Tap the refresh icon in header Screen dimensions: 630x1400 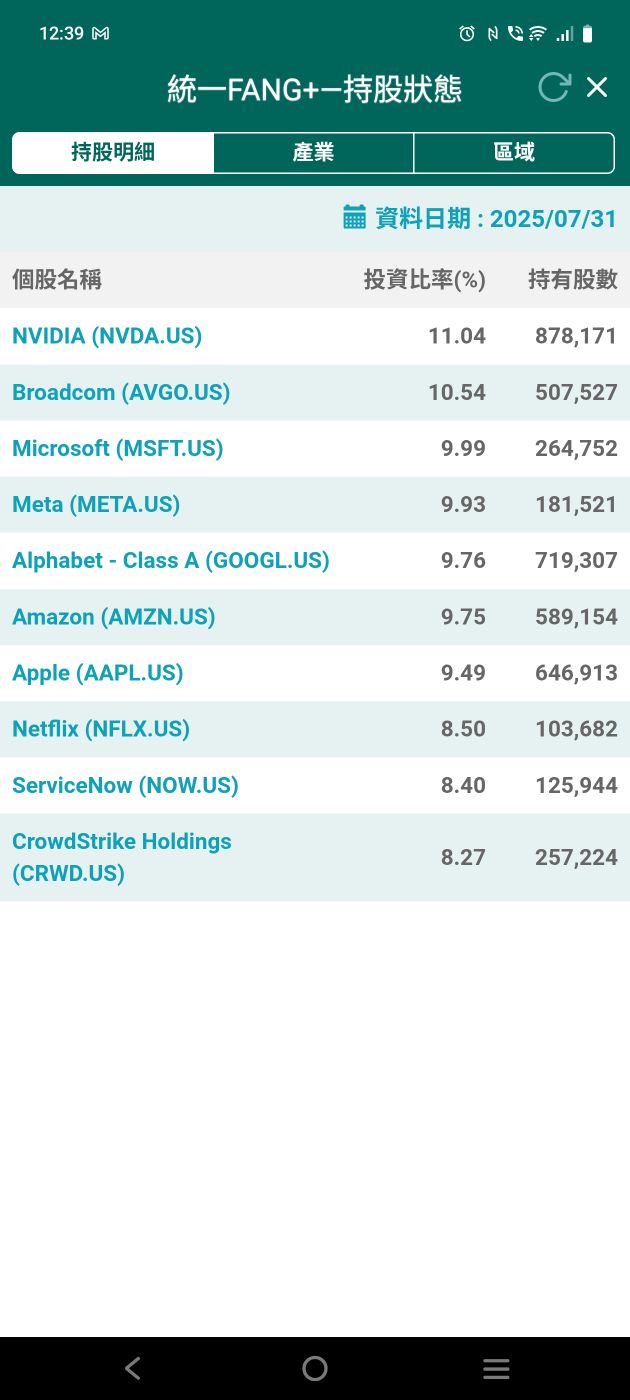coord(554,87)
